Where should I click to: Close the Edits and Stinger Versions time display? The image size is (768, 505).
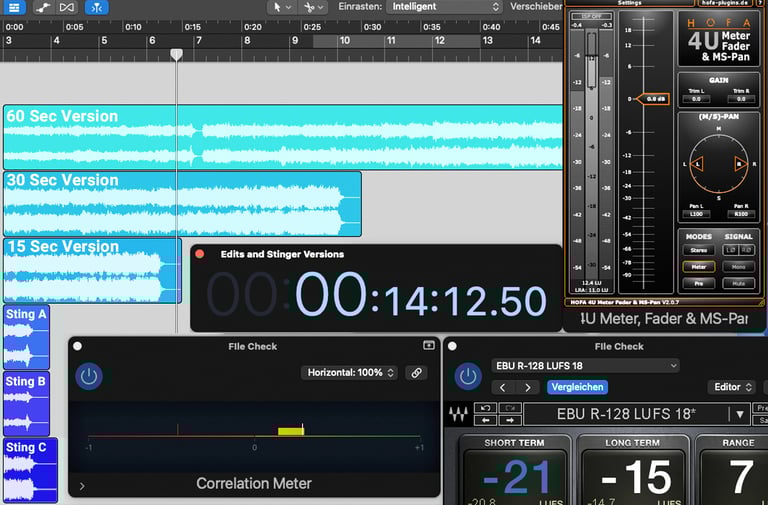point(199,254)
